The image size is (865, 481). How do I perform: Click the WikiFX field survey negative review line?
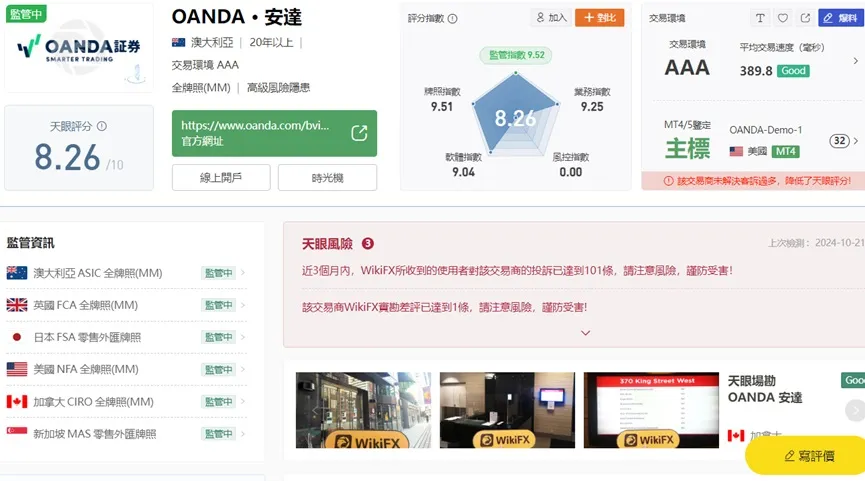pyautogui.click(x=444, y=307)
